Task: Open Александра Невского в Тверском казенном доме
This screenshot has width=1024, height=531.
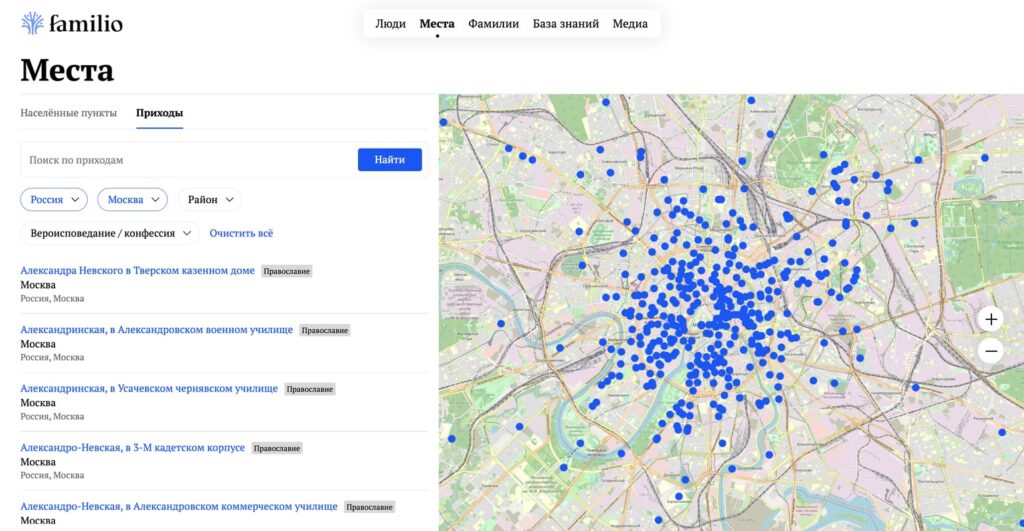Action: (x=137, y=270)
